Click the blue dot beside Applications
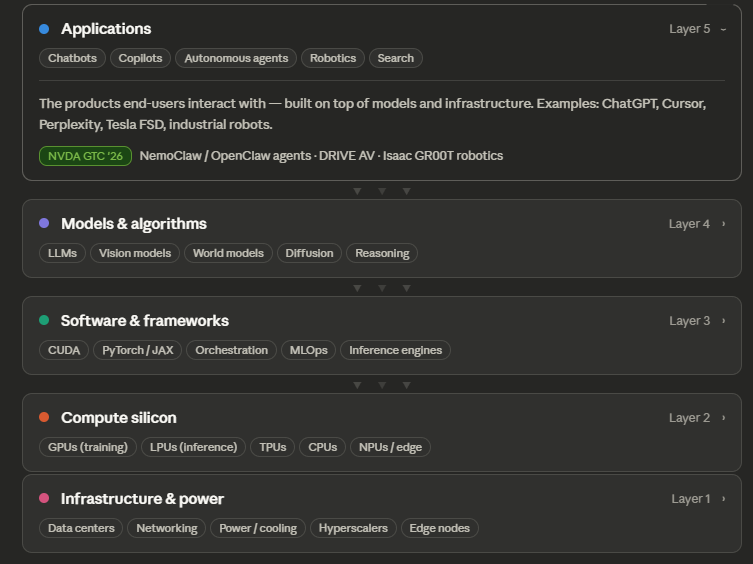The width and height of the screenshot is (753, 564). [x=44, y=29]
